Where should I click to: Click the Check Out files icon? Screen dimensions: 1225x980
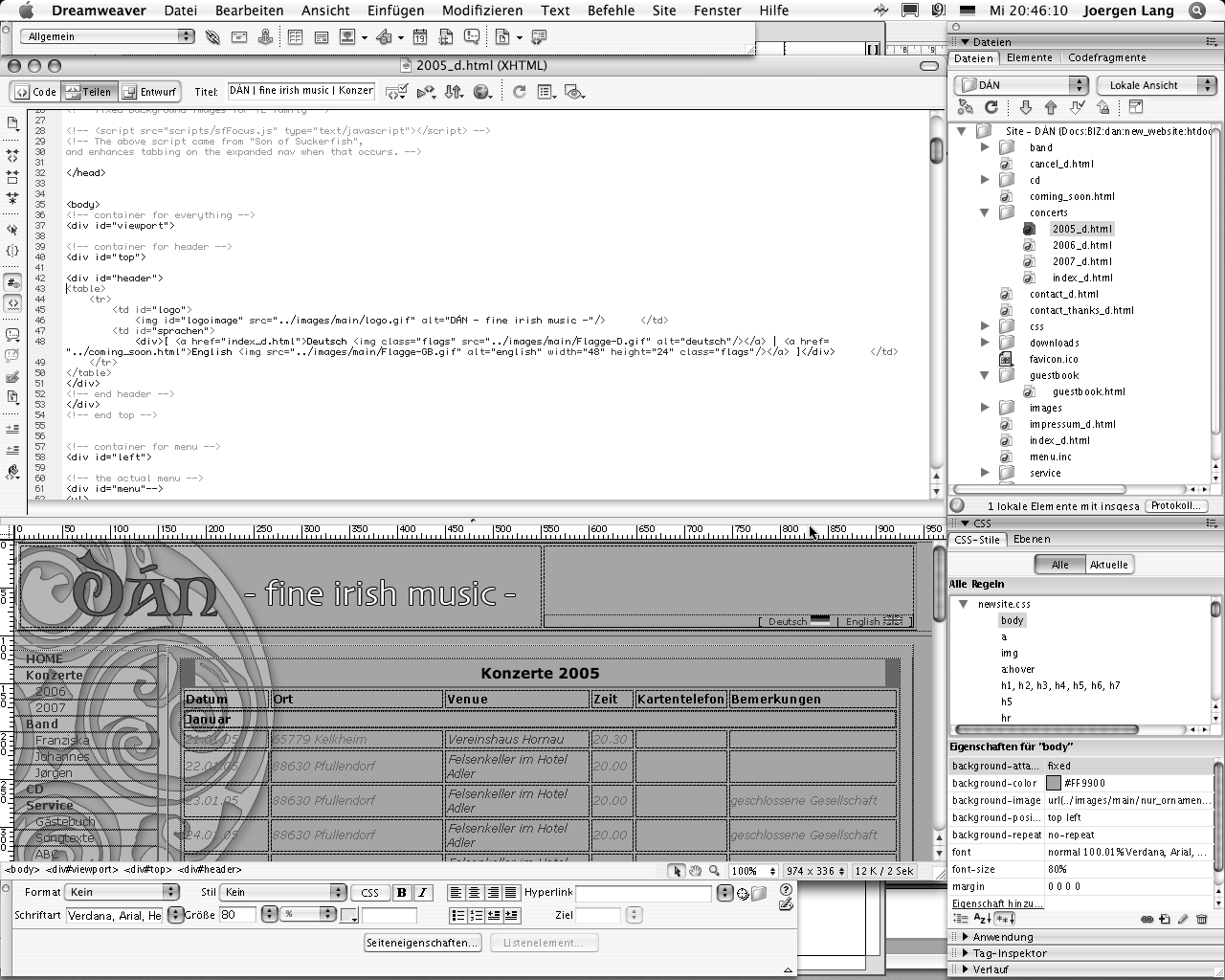(x=1077, y=107)
